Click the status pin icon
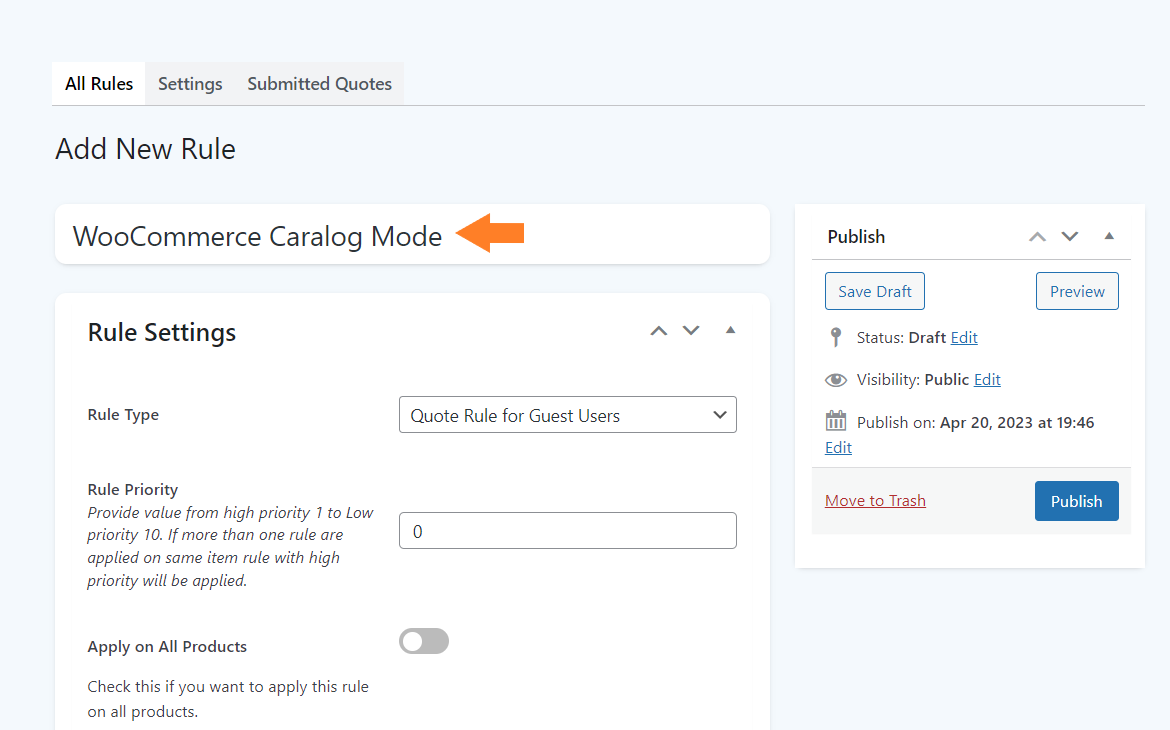Image resolution: width=1170 pixels, height=730 pixels. tap(836, 337)
